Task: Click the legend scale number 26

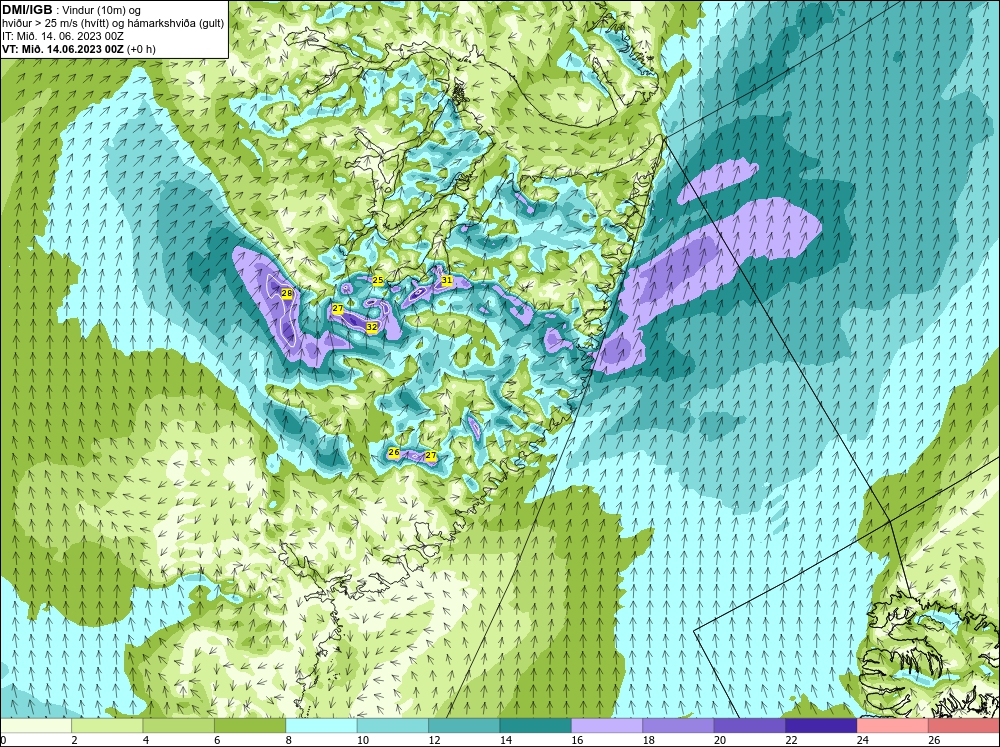Action: click(934, 740)
